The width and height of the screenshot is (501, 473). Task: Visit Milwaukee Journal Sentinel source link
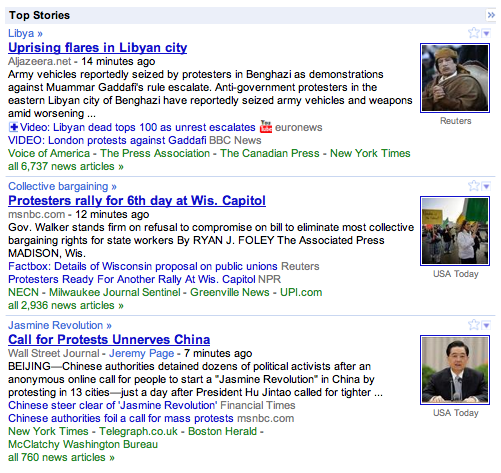115,292
